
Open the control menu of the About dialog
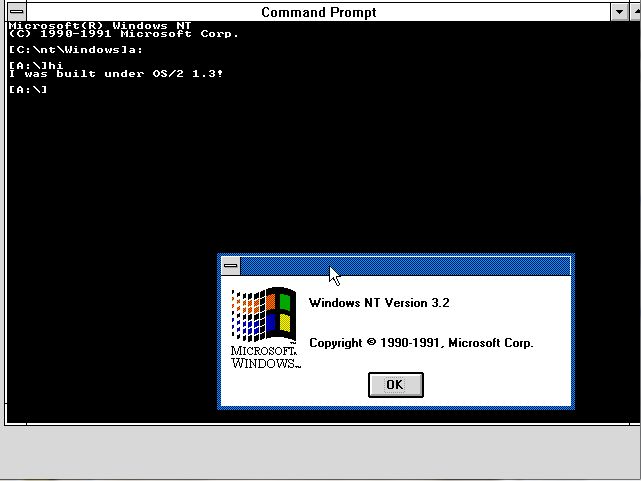pos(231,266)
